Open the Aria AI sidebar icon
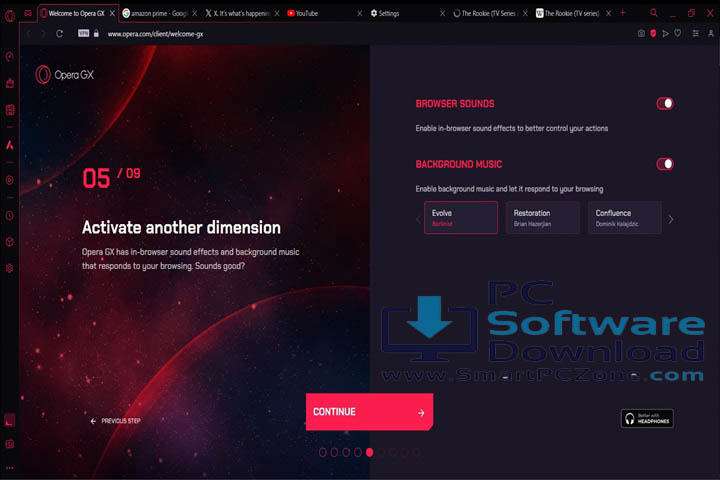Screen dimensions: 720x480 point(10,145)
